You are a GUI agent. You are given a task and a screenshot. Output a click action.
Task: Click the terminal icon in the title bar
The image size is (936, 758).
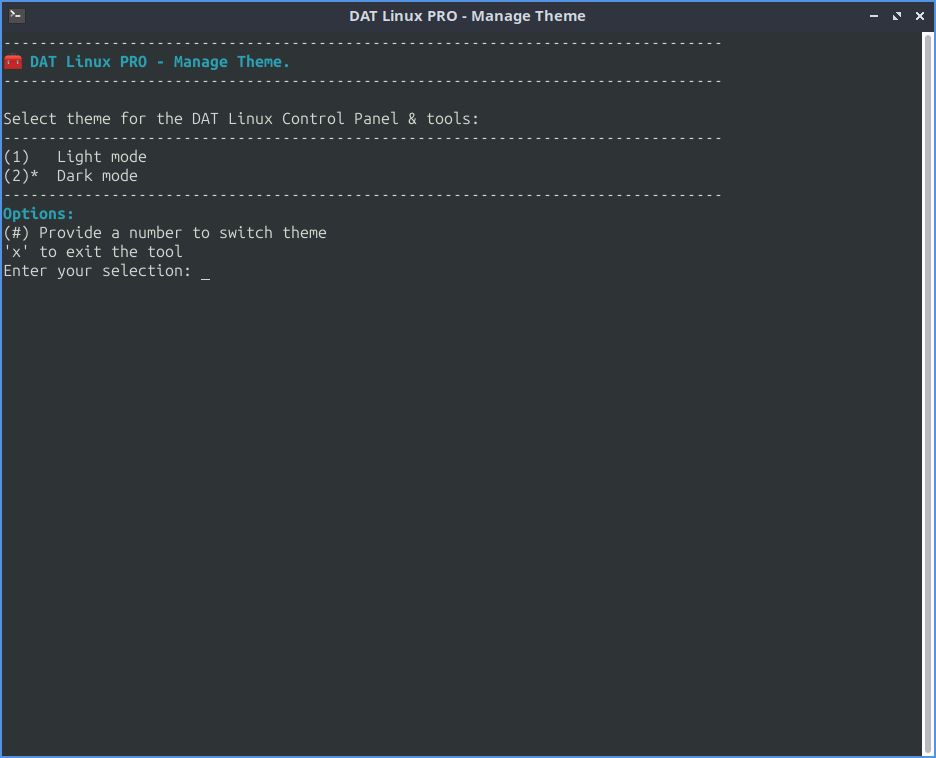point(15,16)
